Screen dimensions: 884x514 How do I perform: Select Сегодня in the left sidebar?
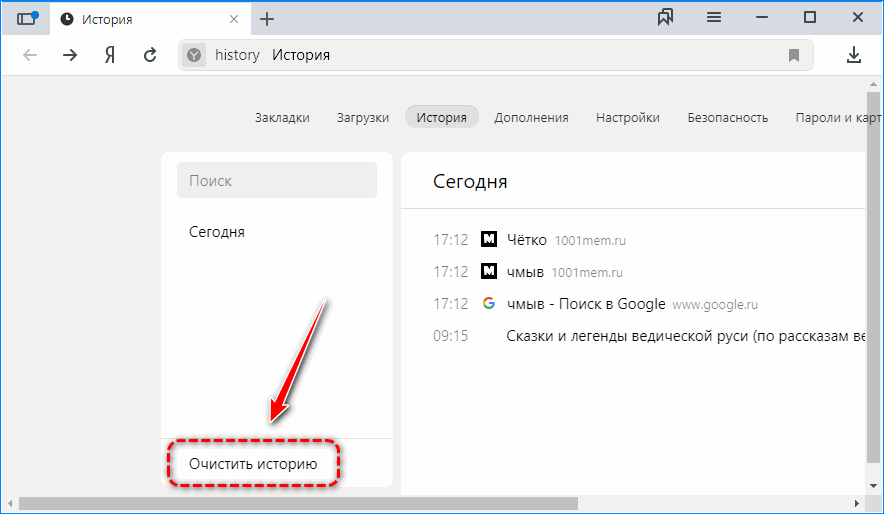216,232
